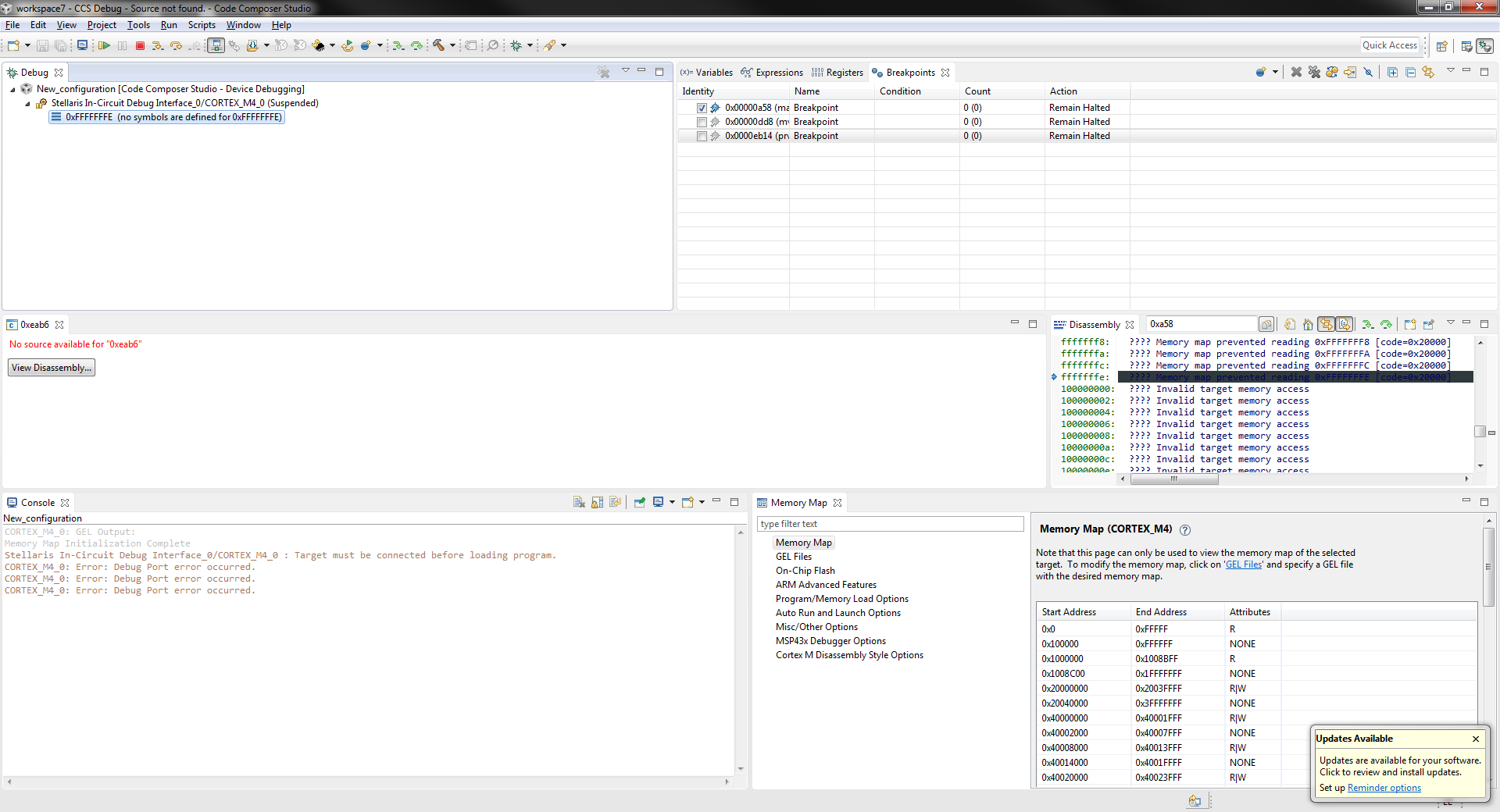Open the Run menu
The width and height of the screenshot is (1500, 812).
pyautogui.click(x=169, y=25)
